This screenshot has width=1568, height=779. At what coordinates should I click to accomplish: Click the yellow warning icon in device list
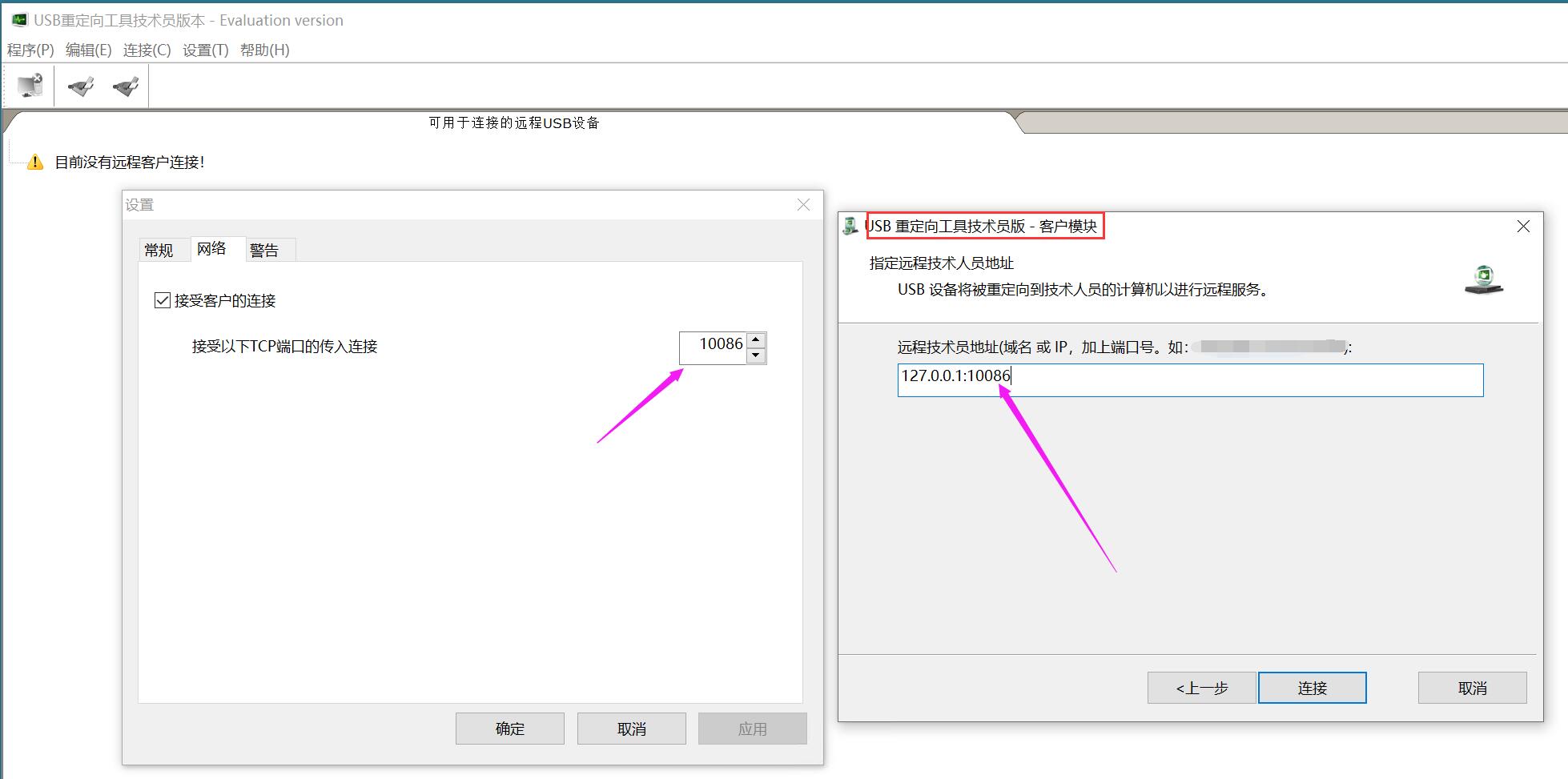point(35,163)
